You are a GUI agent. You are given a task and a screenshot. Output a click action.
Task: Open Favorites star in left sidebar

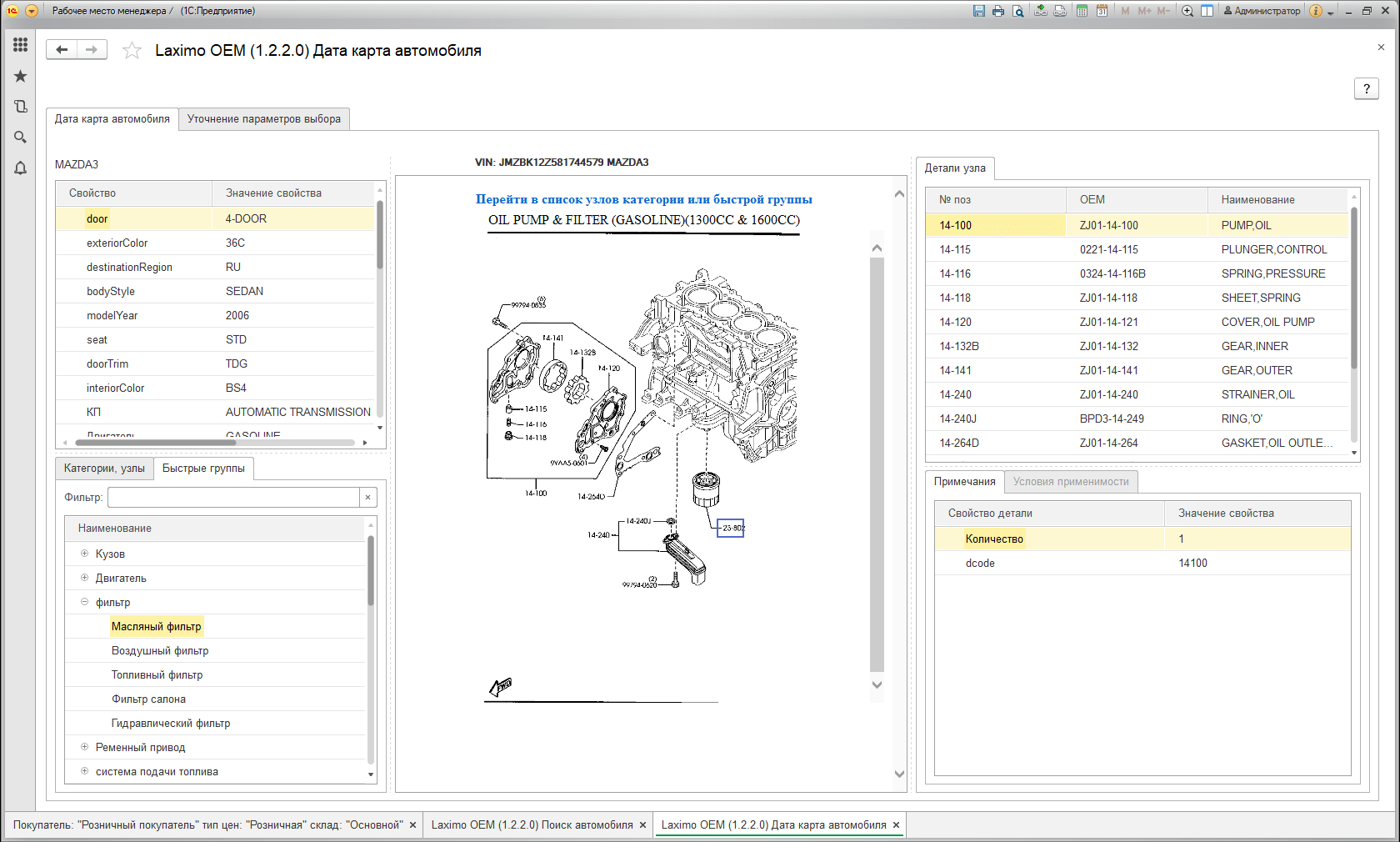[x=20, y=76]
